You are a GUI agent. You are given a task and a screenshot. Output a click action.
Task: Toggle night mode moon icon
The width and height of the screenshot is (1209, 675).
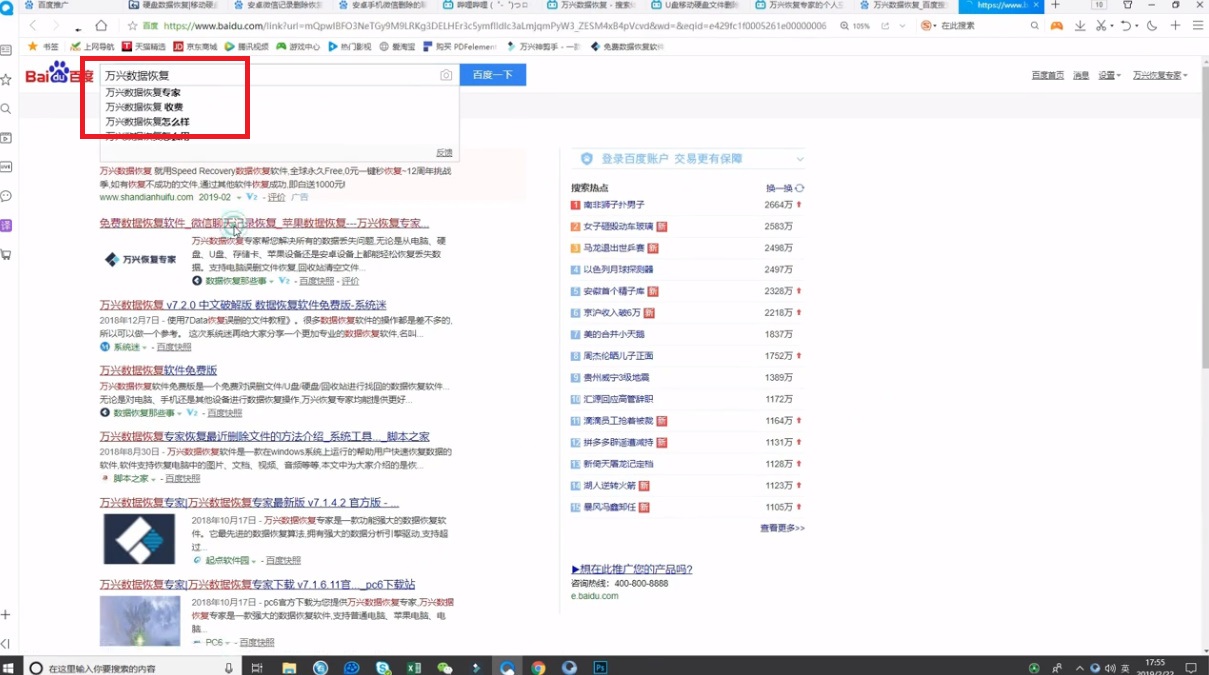click(1152, 26)
